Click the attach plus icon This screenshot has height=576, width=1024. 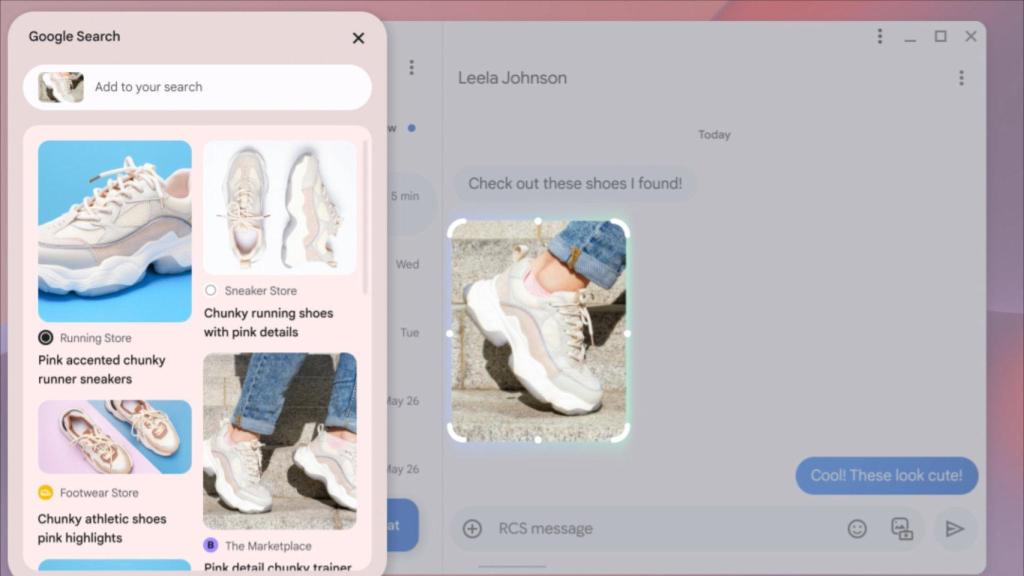(472, 529)
